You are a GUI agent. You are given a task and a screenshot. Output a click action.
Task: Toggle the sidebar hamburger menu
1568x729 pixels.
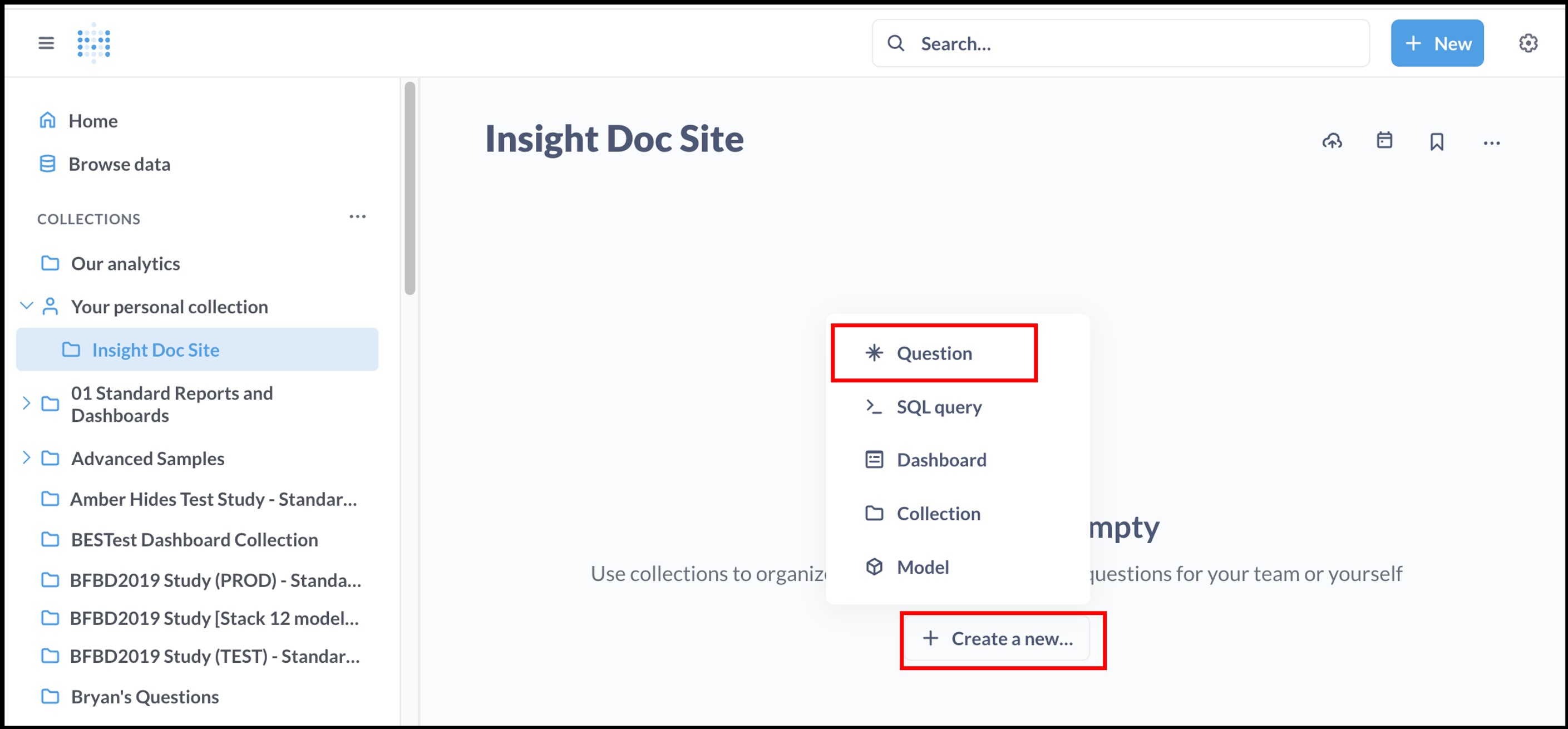[46, 43]
